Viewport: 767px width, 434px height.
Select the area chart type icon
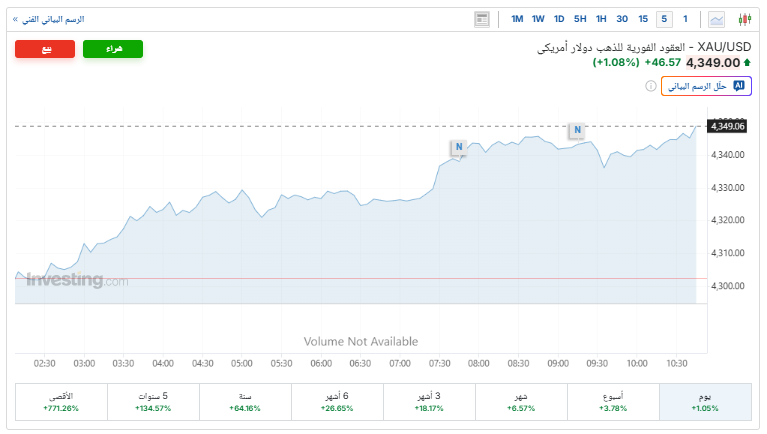(717, 19)
